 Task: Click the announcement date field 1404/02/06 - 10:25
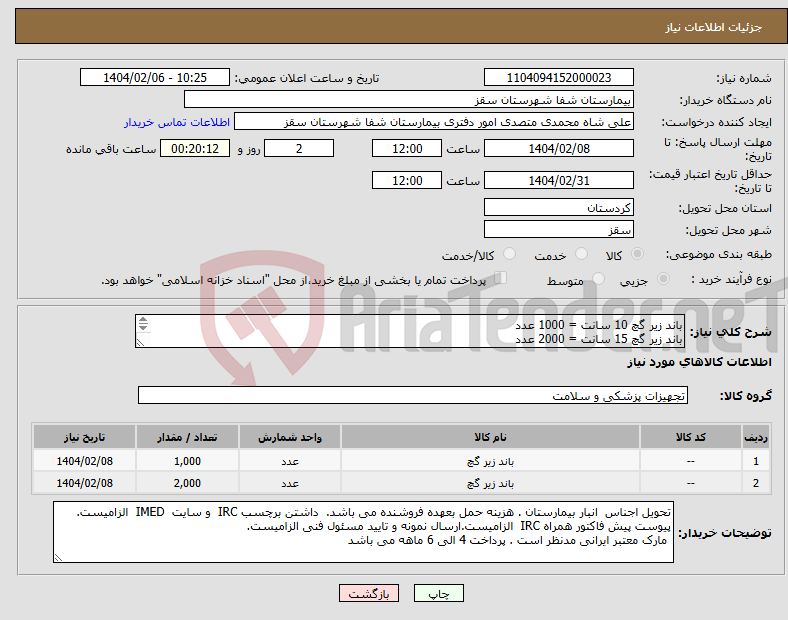click(x=155, y=78)
